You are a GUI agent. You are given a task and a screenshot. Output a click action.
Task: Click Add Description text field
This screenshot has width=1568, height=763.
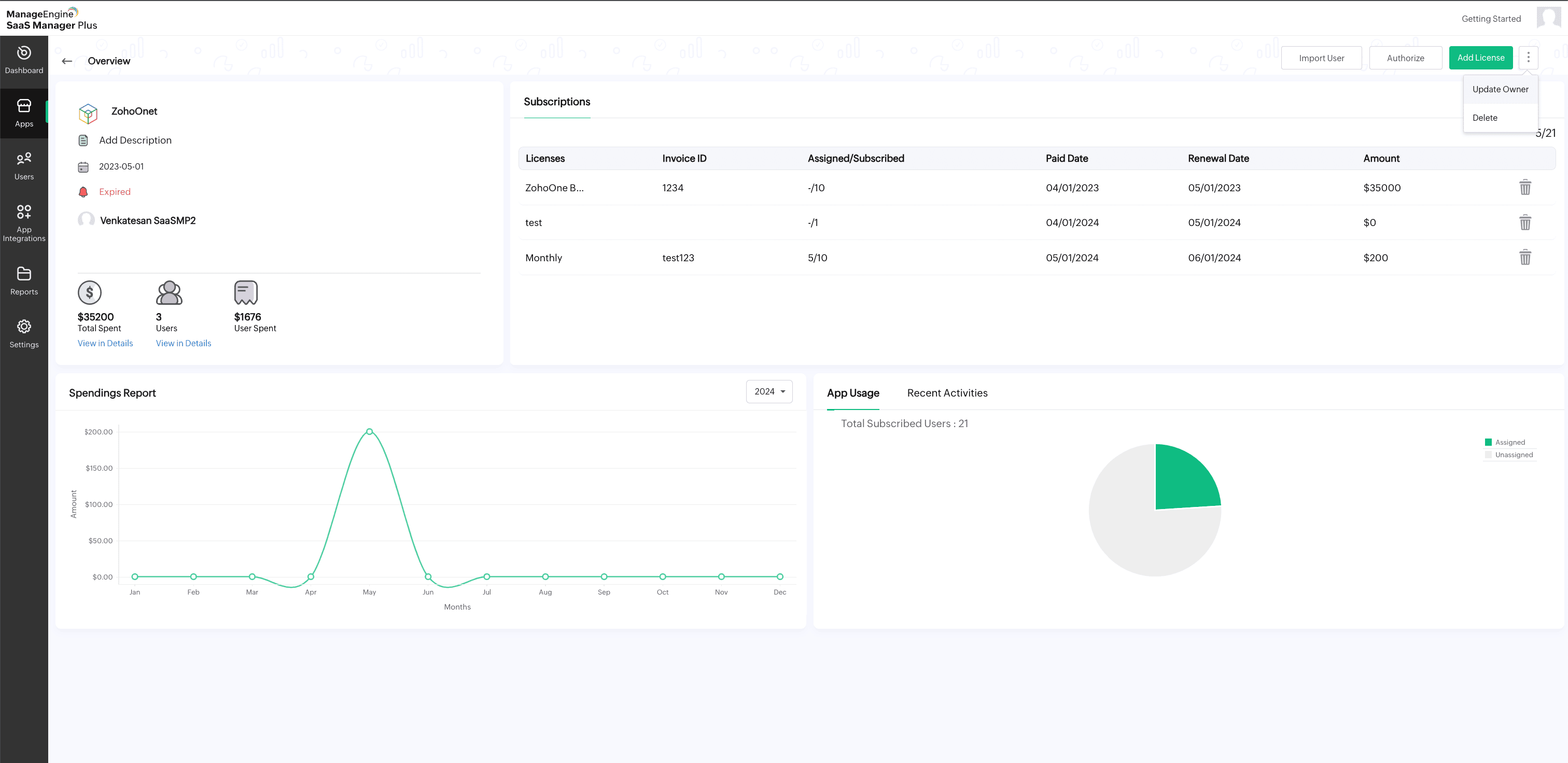135,140
